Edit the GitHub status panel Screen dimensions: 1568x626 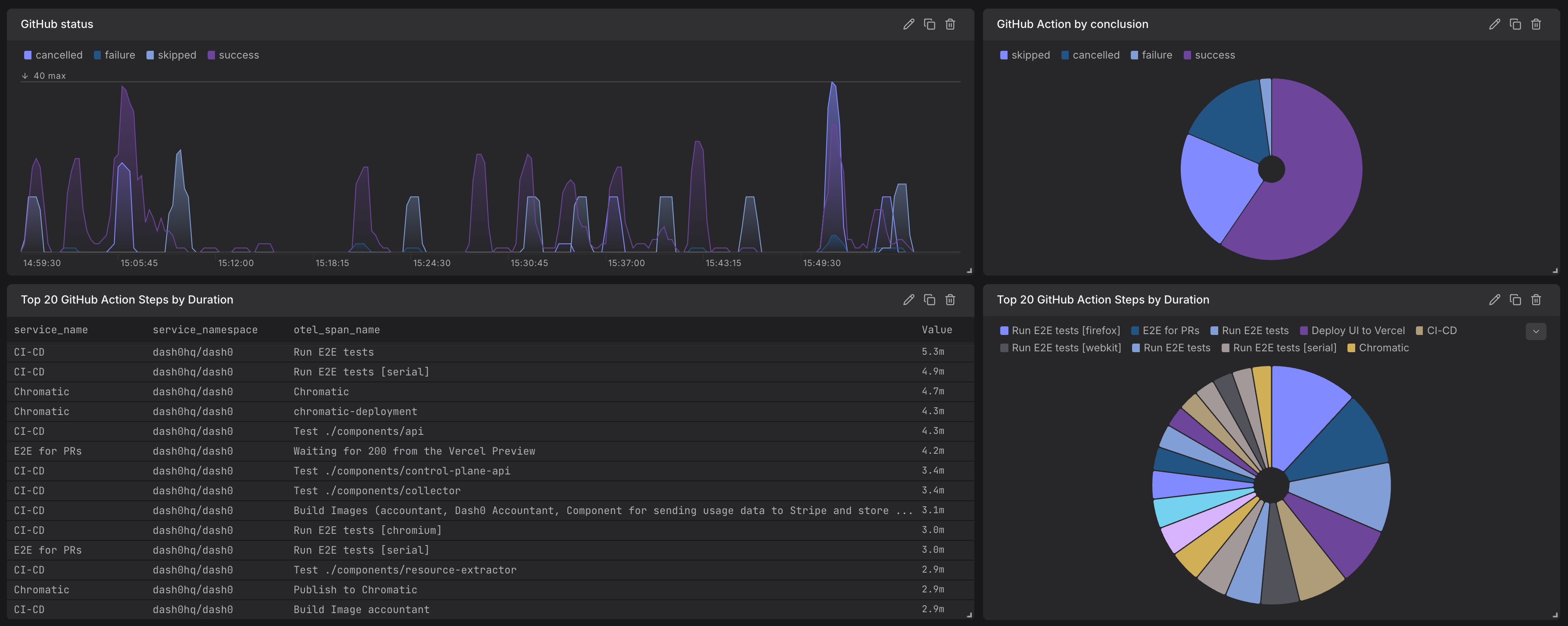point(908,25)
